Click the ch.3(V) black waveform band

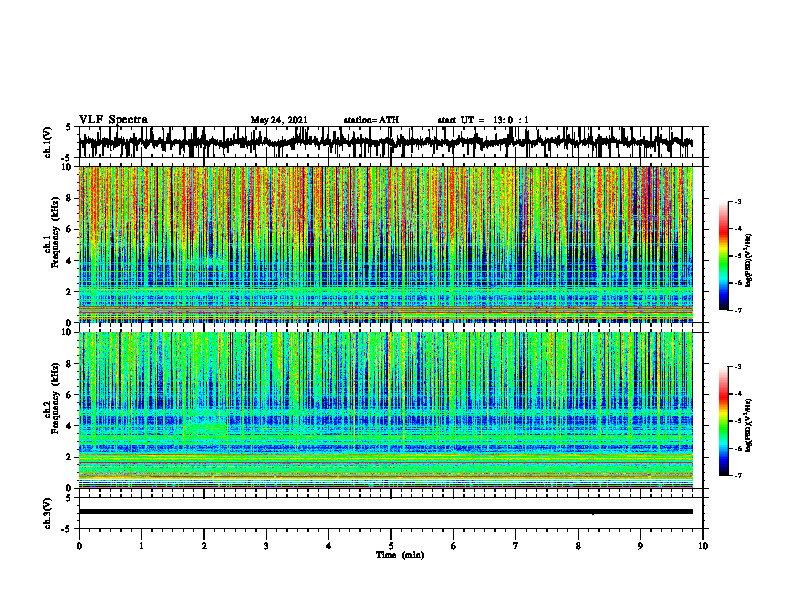click(386, 512)
